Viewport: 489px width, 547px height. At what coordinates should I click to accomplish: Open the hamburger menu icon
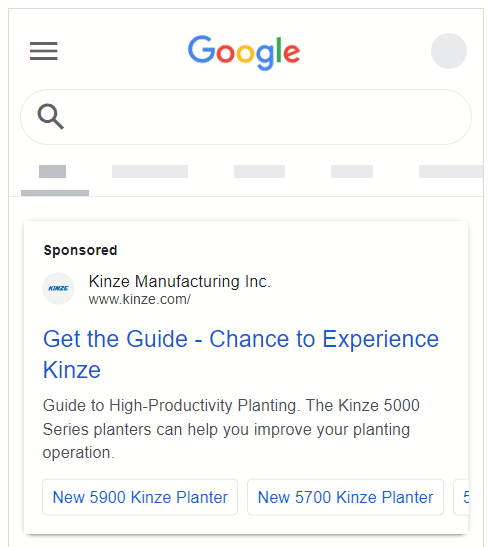coord(44,51)
